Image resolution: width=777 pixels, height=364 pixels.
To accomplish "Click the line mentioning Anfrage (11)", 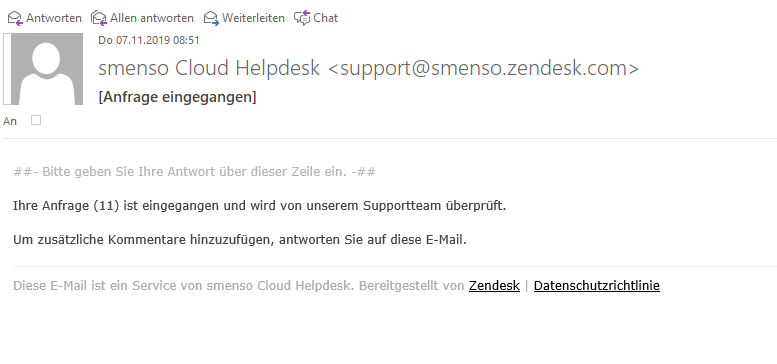I will (x=260, y=206).
